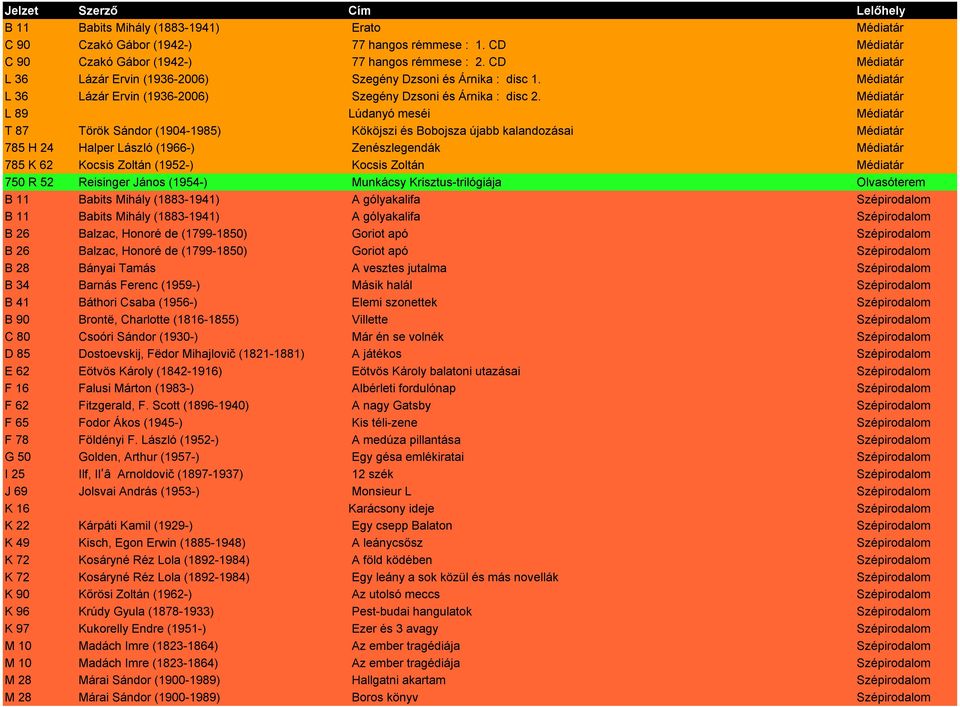Select the title Egy csepp Balaton
This screenshot has width=960, height=707.
pyautogui.click(x=402, y=525)
